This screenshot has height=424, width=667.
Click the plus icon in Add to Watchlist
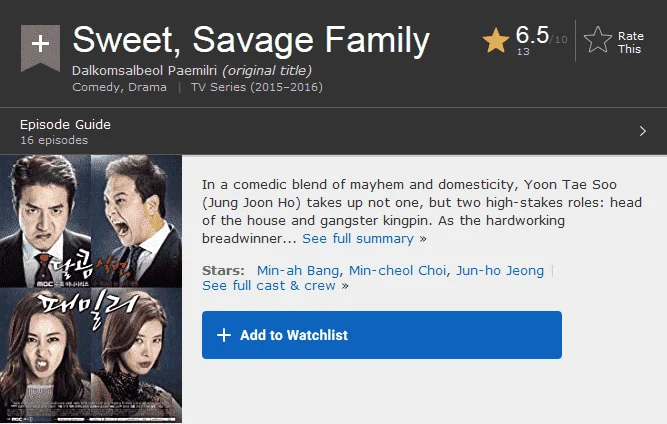click(224, 335)
